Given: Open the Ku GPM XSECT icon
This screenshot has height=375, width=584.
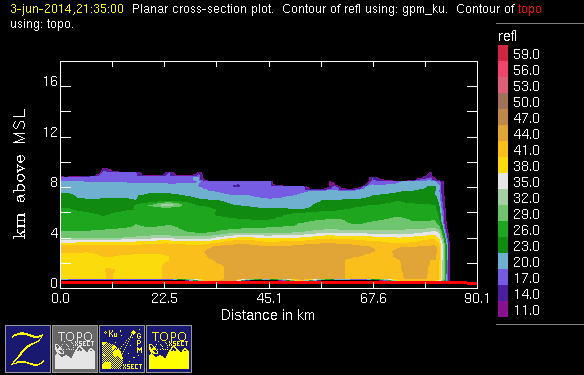Looking at the screenshot, I should click(x=122, y=349).
